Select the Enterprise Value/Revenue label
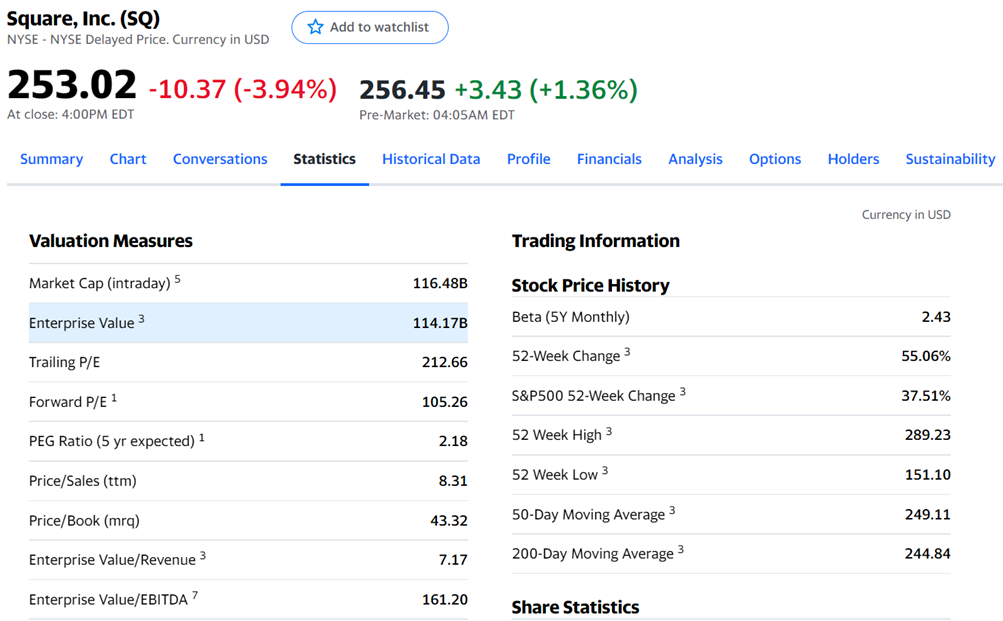 point(113,560)
